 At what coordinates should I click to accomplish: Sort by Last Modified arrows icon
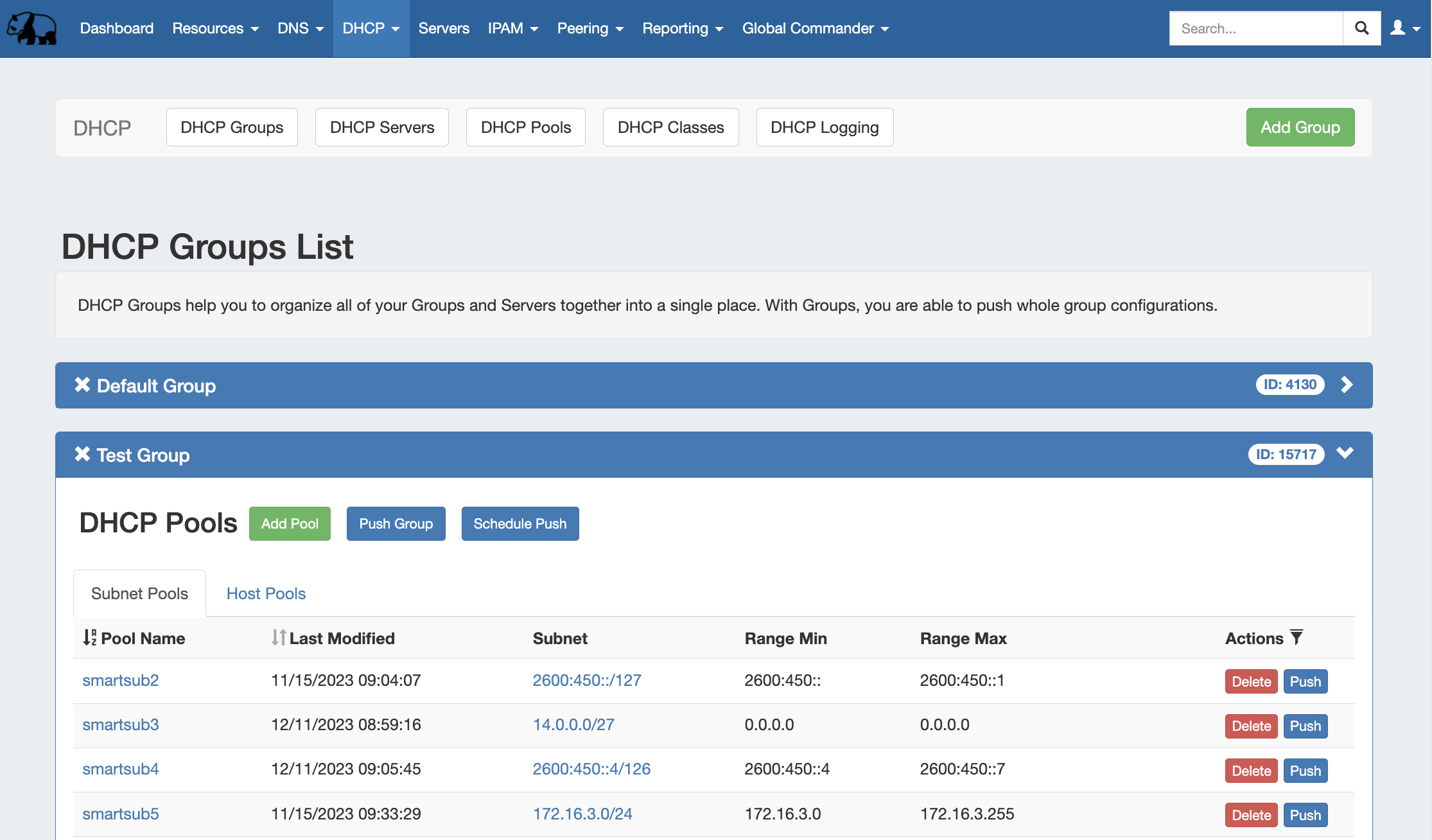278,638
